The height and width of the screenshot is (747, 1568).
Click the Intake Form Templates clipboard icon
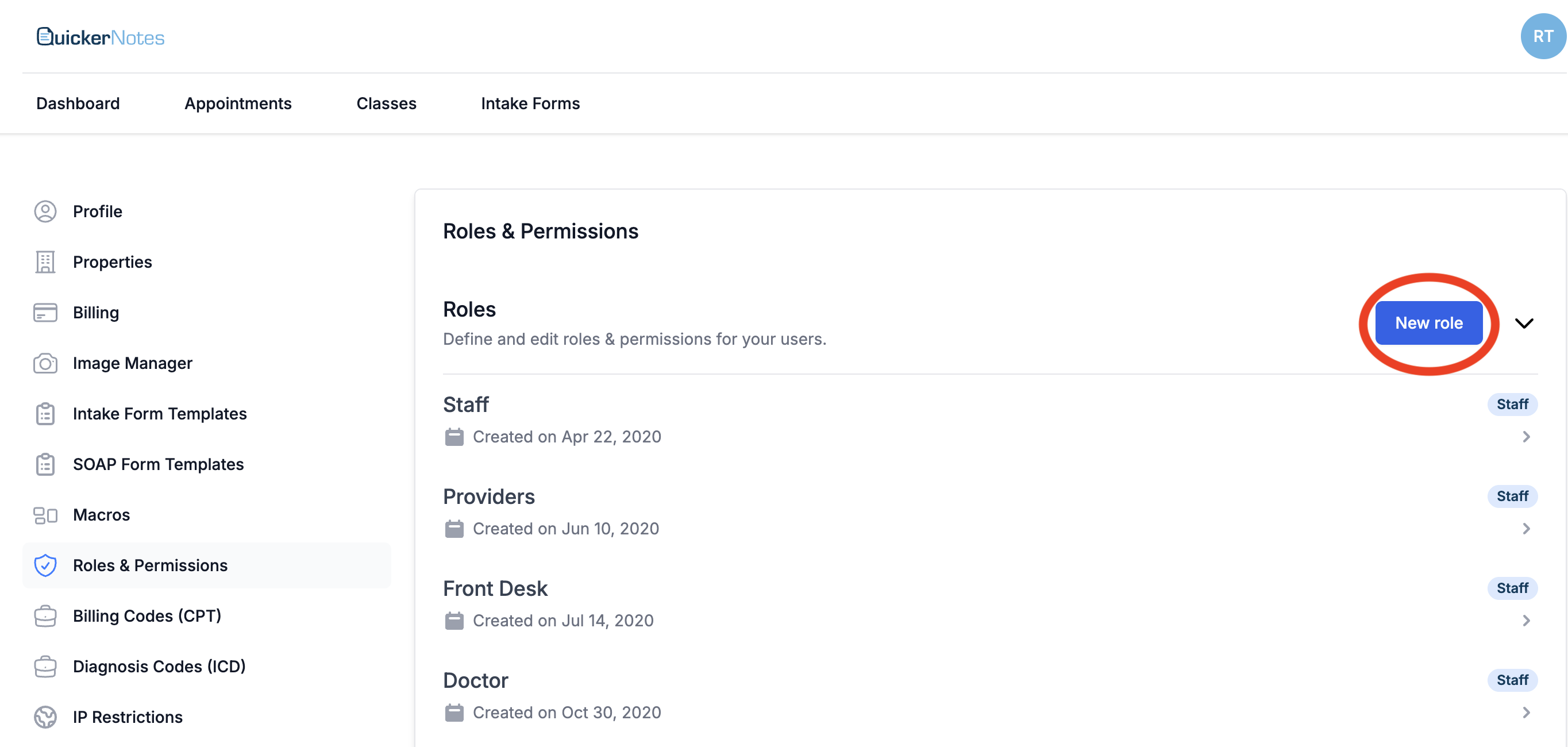pos(45,414)
